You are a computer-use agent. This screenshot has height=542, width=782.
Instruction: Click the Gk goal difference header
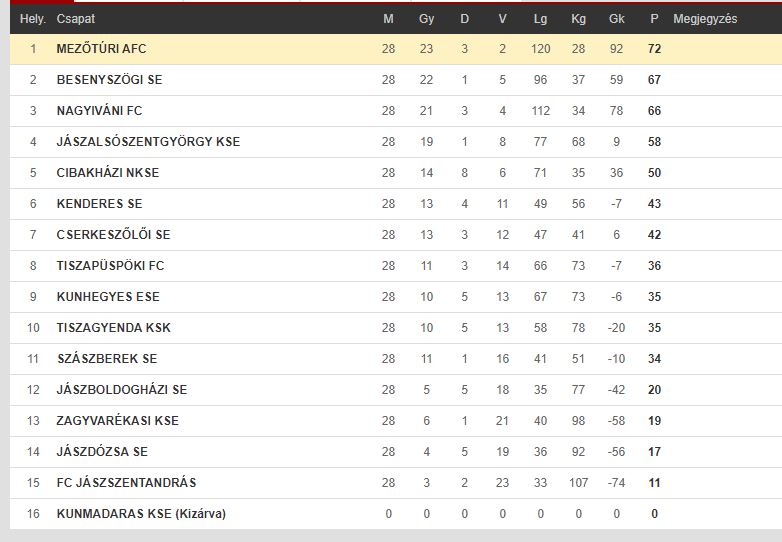click(x=616, y=19)
